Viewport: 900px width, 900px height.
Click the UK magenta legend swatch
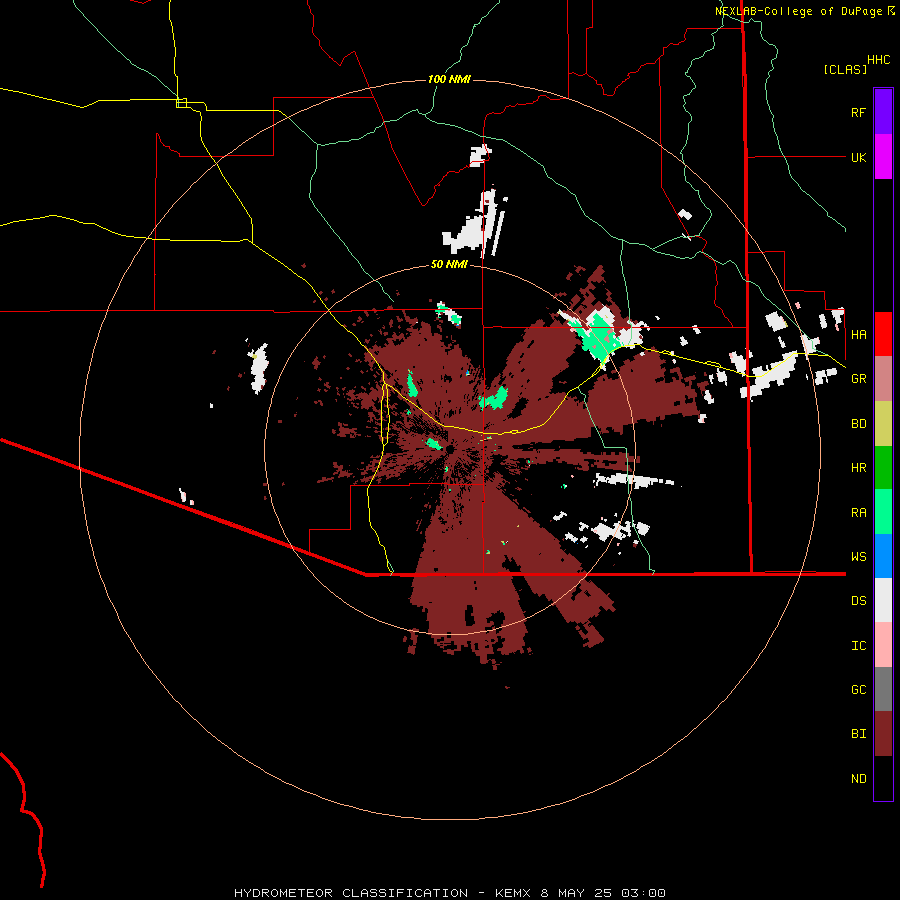pyautogui.click(x=883, y=157)
